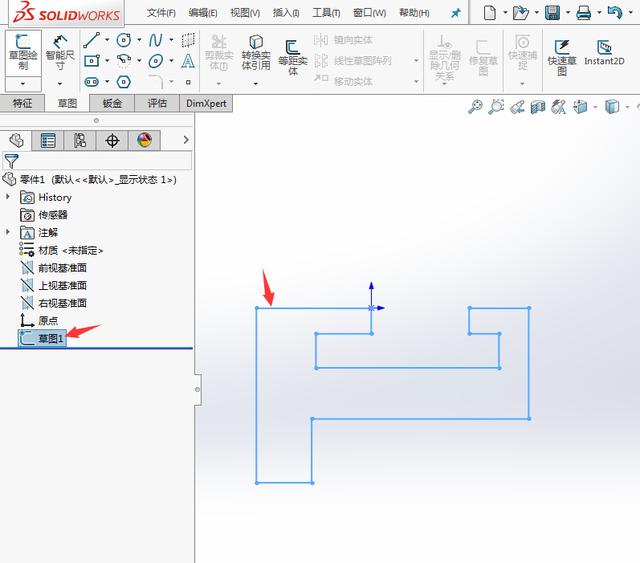
Task: Open dropdown under Smart Dimension
Action: pos(60,84)
